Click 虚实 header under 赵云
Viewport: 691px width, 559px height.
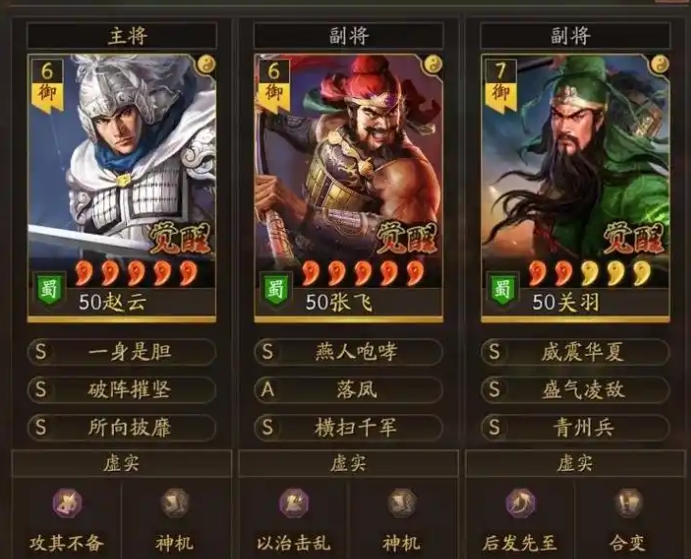[122, 463]
